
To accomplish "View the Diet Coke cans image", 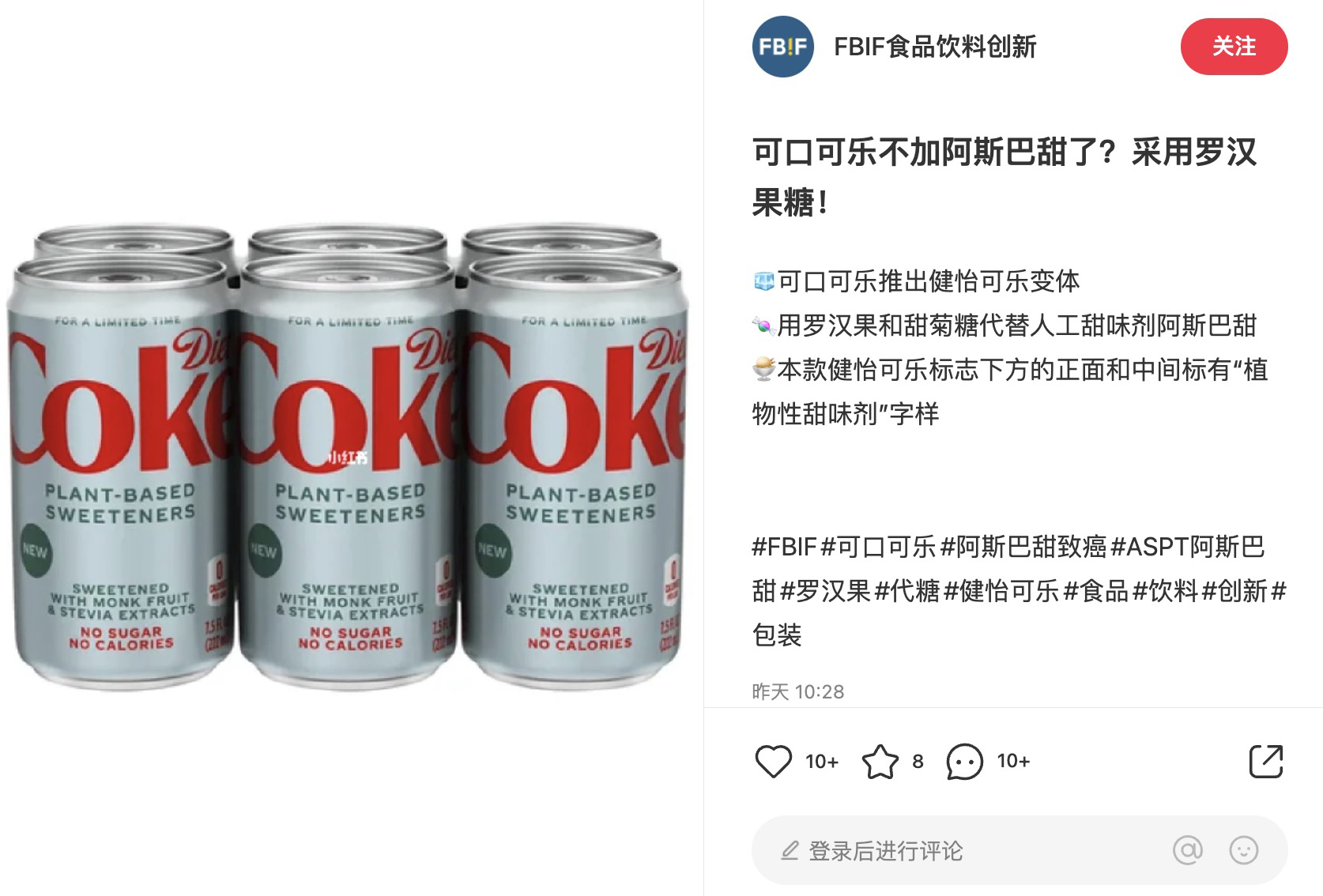I will (x=346, y=456).
